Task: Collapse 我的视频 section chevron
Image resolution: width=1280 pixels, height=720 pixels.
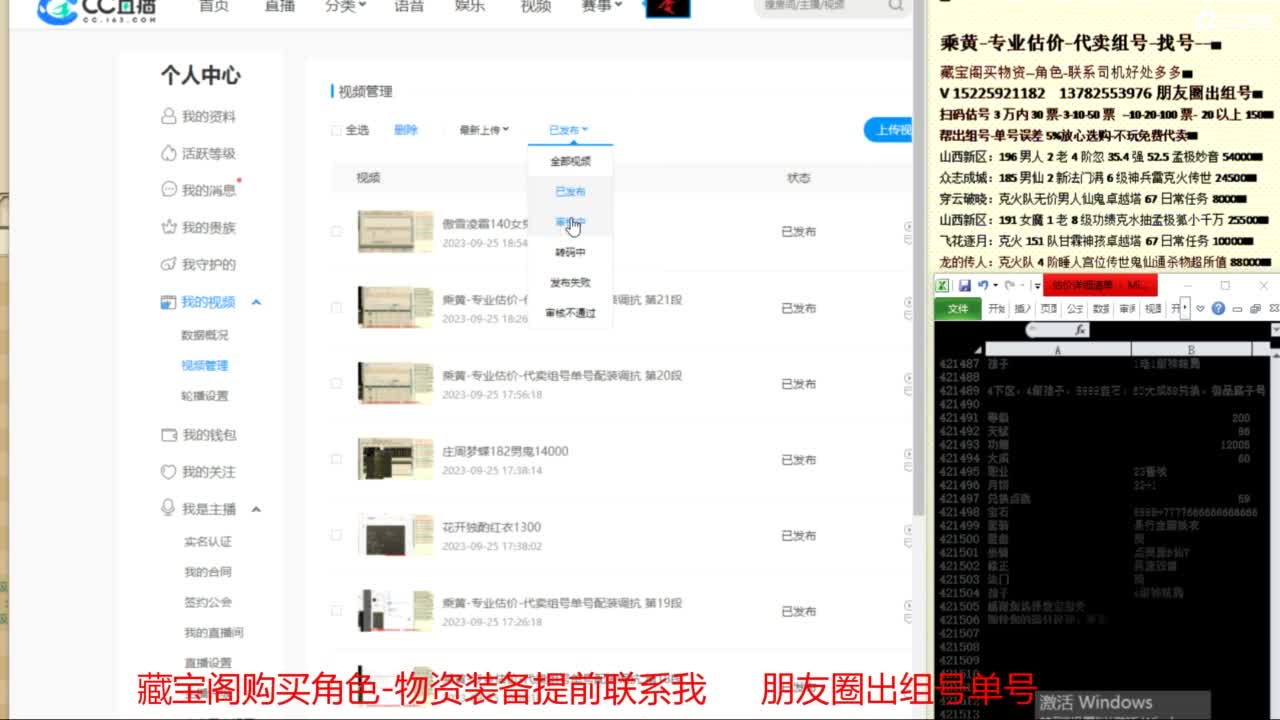Action: pyautogui.click(x=256, y=302)
